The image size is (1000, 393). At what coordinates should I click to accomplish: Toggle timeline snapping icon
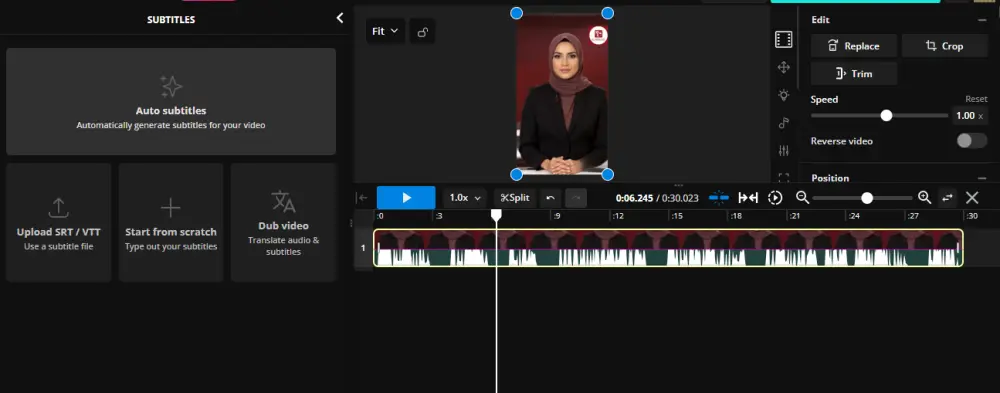pyautogui.click(x=719, y=198)
